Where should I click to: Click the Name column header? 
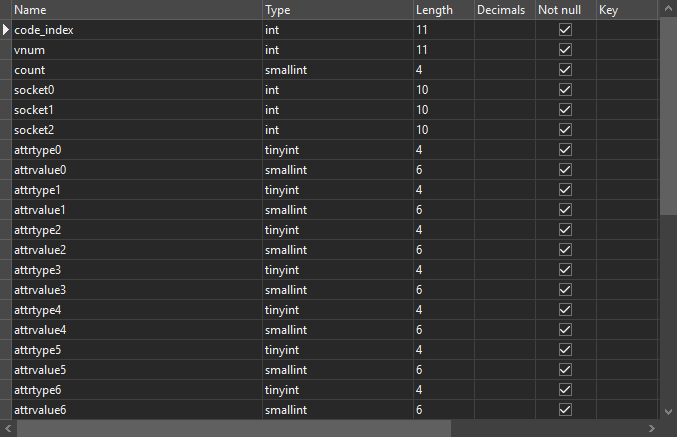pos(136,10)
